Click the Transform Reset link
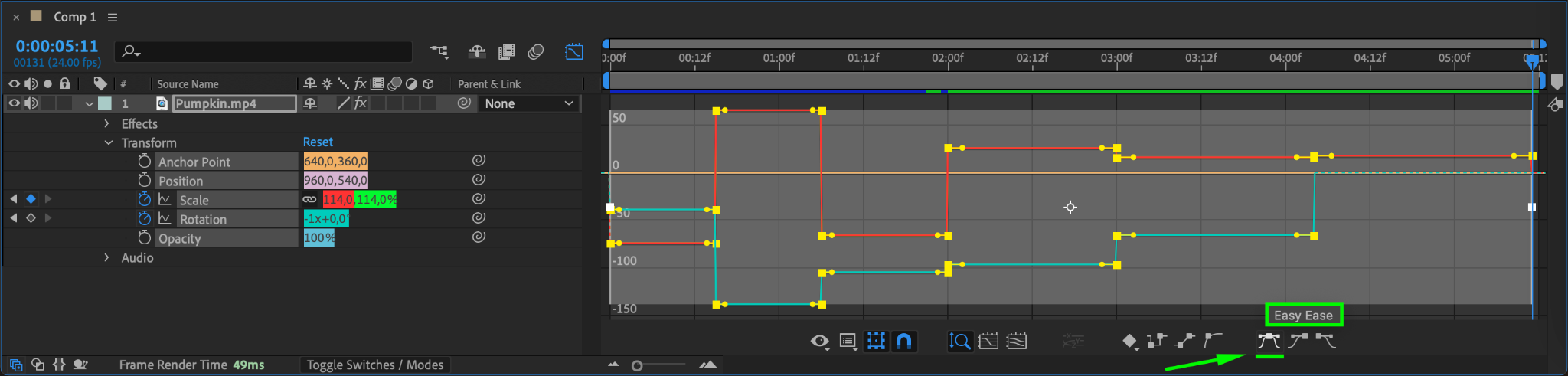Image resolution: width=1568 pixels, height=376 pixels. point(318,142)
